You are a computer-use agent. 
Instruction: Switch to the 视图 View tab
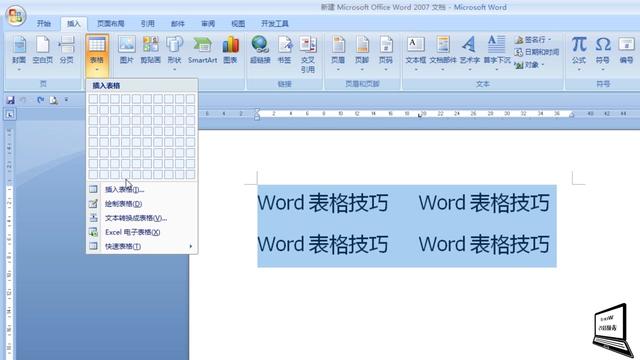238,24
